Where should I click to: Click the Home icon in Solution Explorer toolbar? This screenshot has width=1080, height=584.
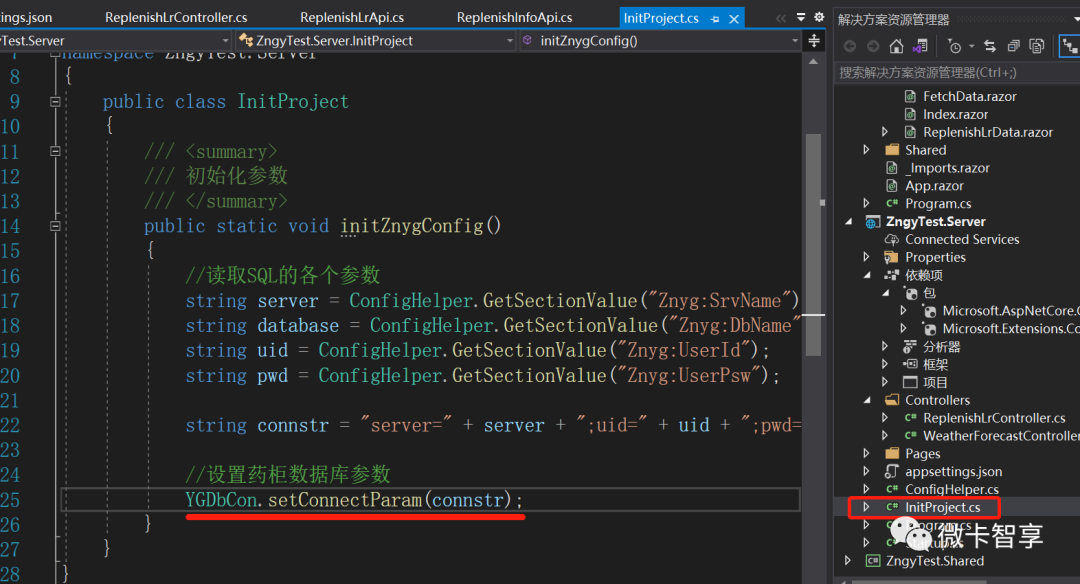896,46
